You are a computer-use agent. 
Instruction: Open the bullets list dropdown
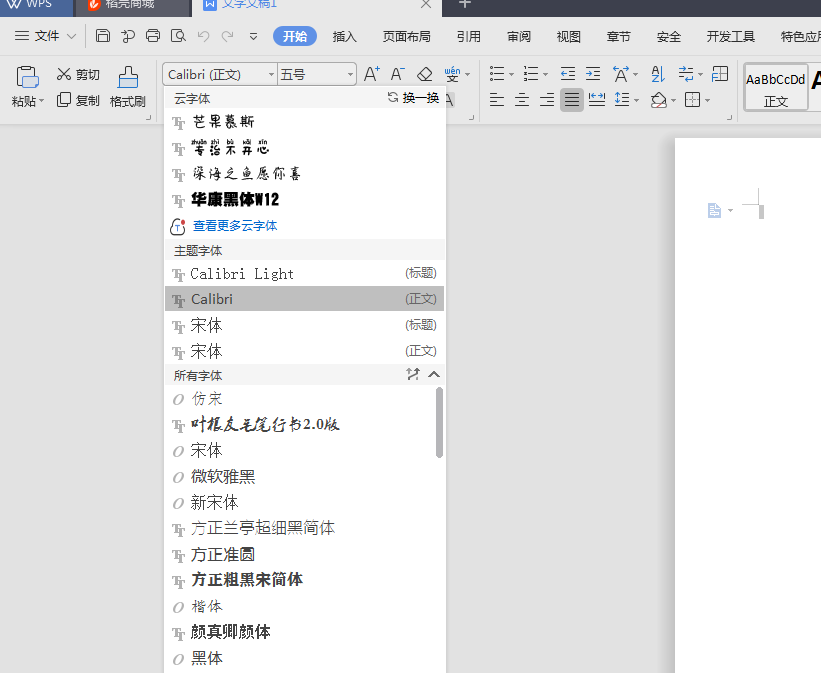[512, 74]
